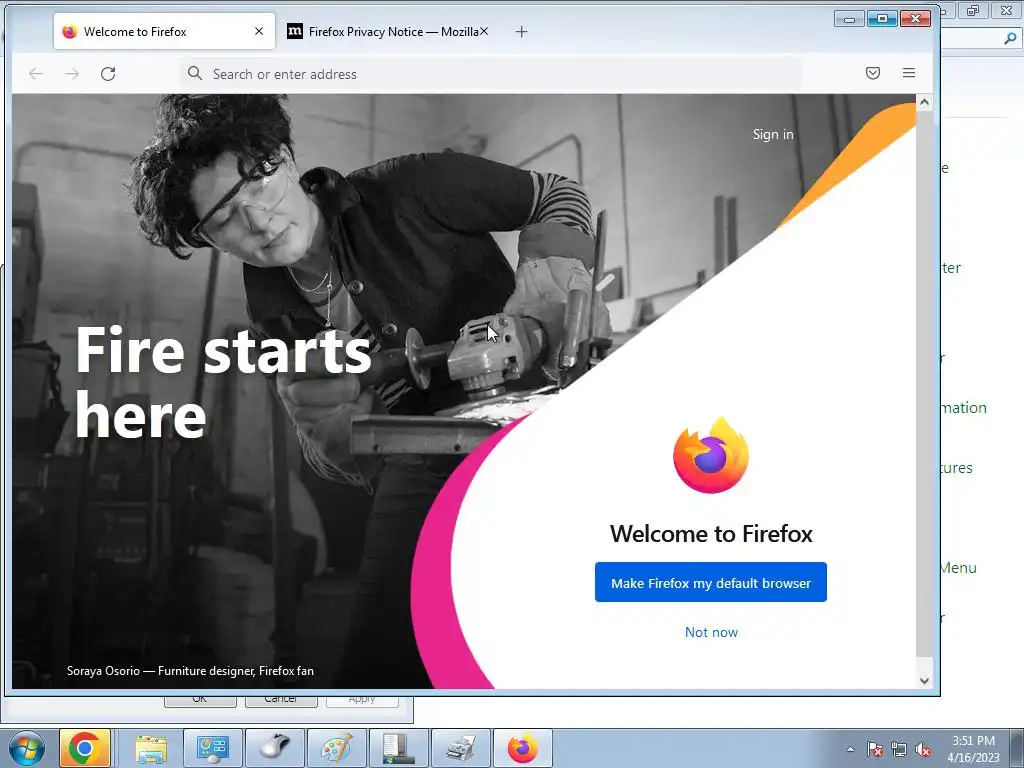This screenshot has height=768, width=1024.
Task: Click the Firefox taskbar icon
Action: [522, 748]
